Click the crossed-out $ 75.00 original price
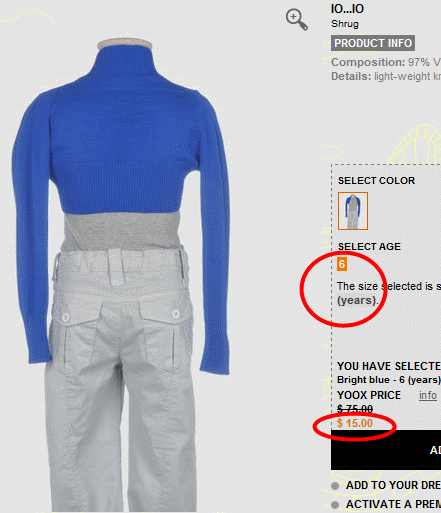The image size is (441, 513). (x=355, y=409)
